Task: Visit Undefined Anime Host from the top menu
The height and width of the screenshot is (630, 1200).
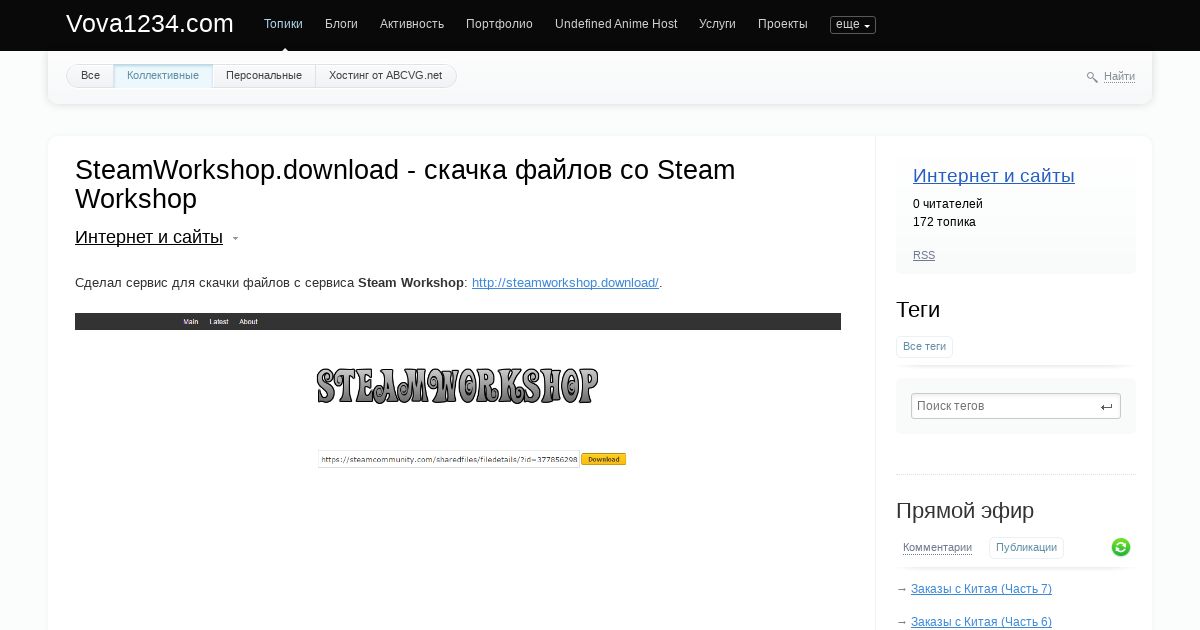Action: (x=616, y=24)
